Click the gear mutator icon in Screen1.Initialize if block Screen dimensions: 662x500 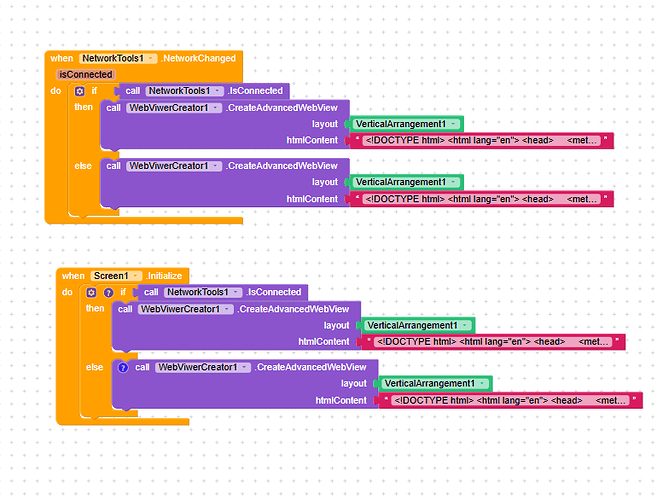pyautogui.click(x=91, y=292)
